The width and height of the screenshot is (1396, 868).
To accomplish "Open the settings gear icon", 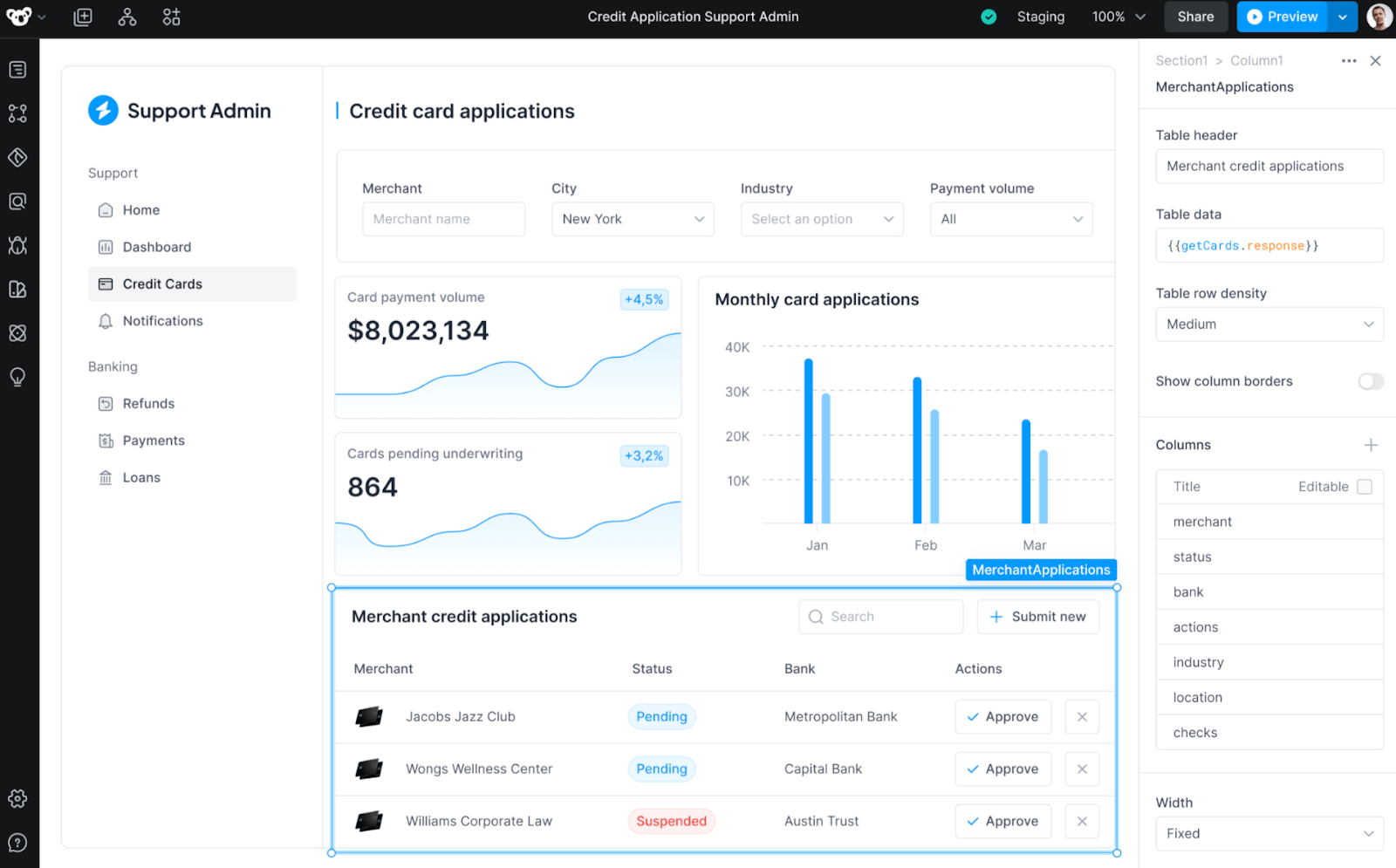I will click(x=17, y=797).
